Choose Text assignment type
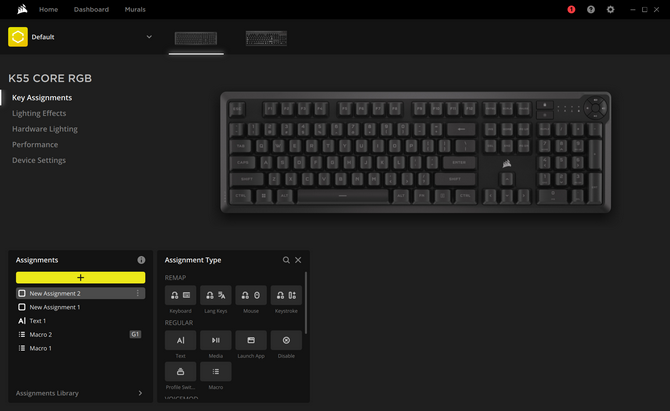The width and height of the screenshot is (670, 411). pos(180,340)
